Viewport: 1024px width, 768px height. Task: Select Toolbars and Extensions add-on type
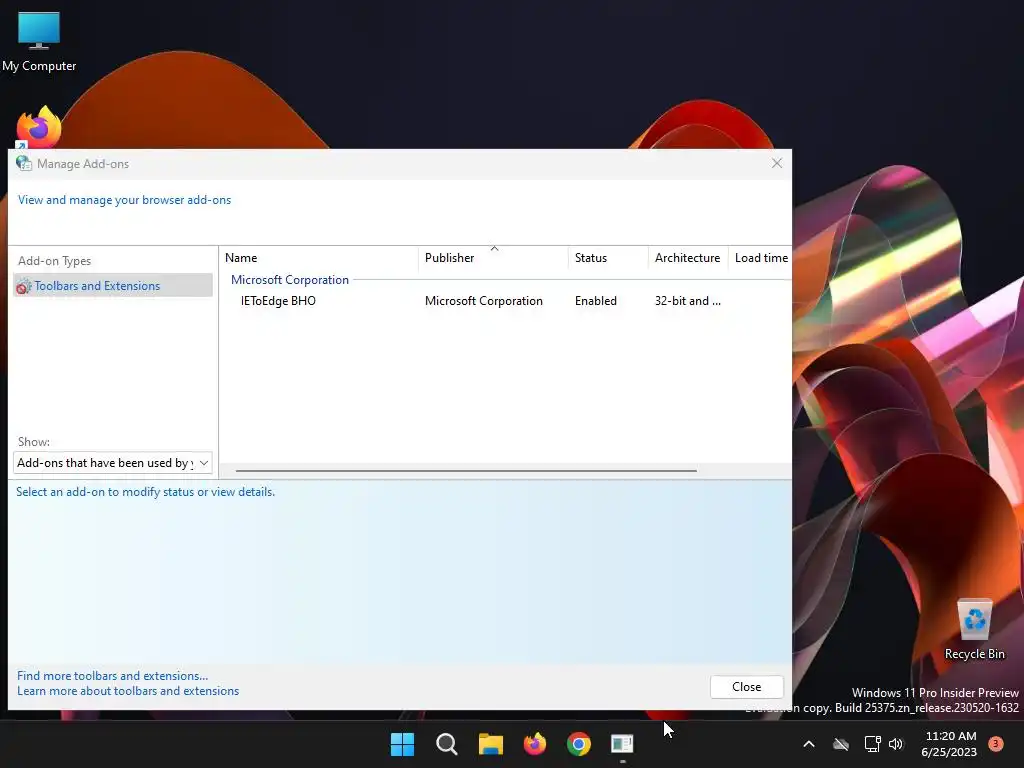tap(113, 285)
